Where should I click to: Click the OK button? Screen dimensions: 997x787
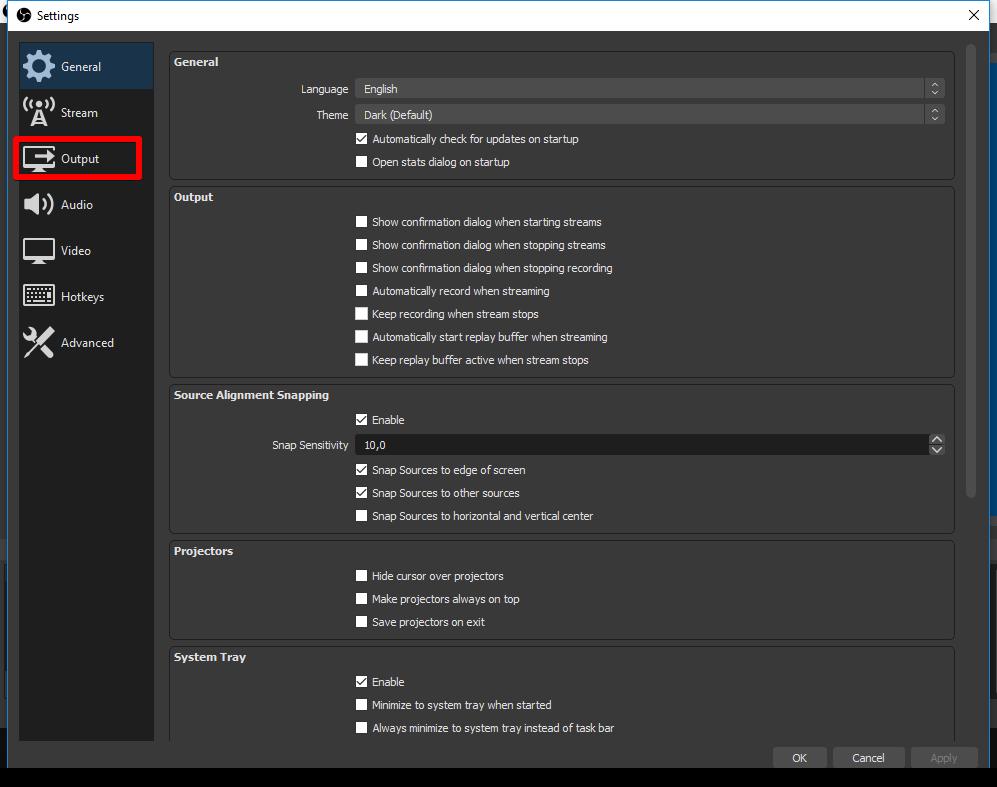point(799,757)
